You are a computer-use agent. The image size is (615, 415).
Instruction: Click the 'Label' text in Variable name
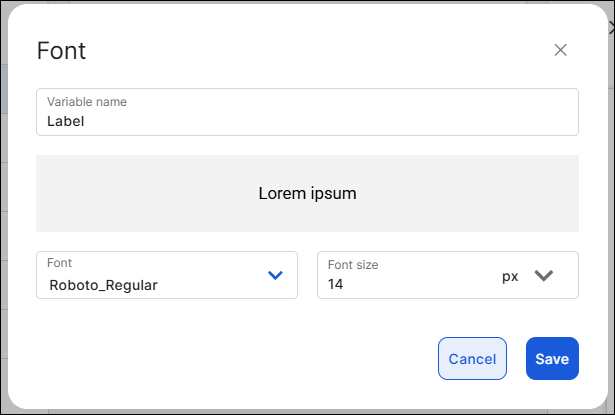point(66,121)
